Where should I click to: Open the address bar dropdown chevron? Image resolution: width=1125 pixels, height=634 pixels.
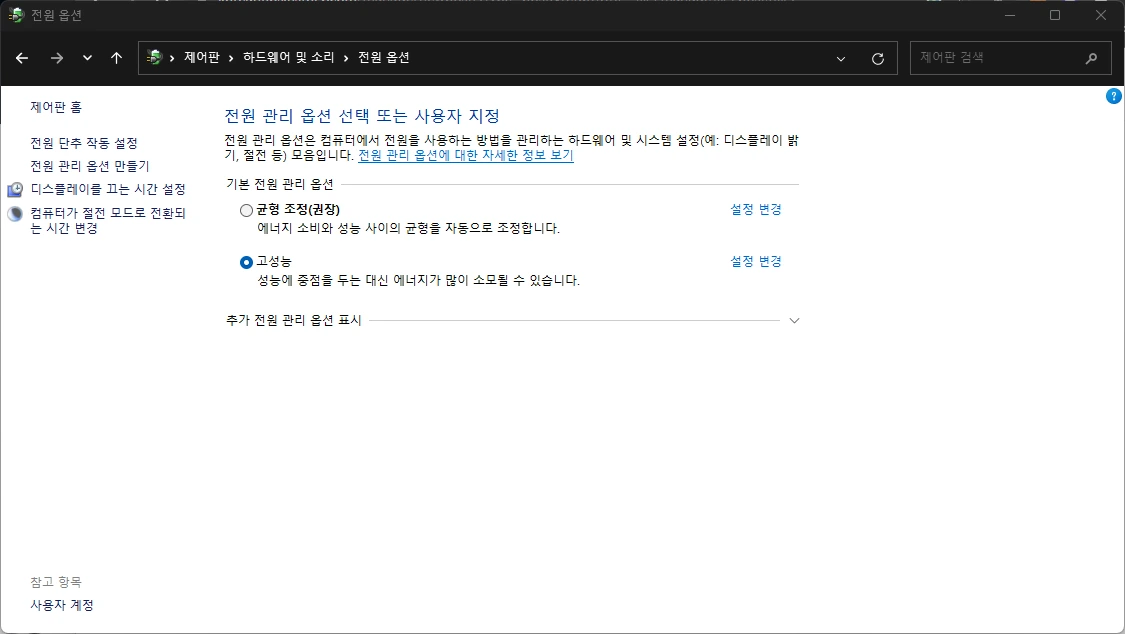coord(839,58)
